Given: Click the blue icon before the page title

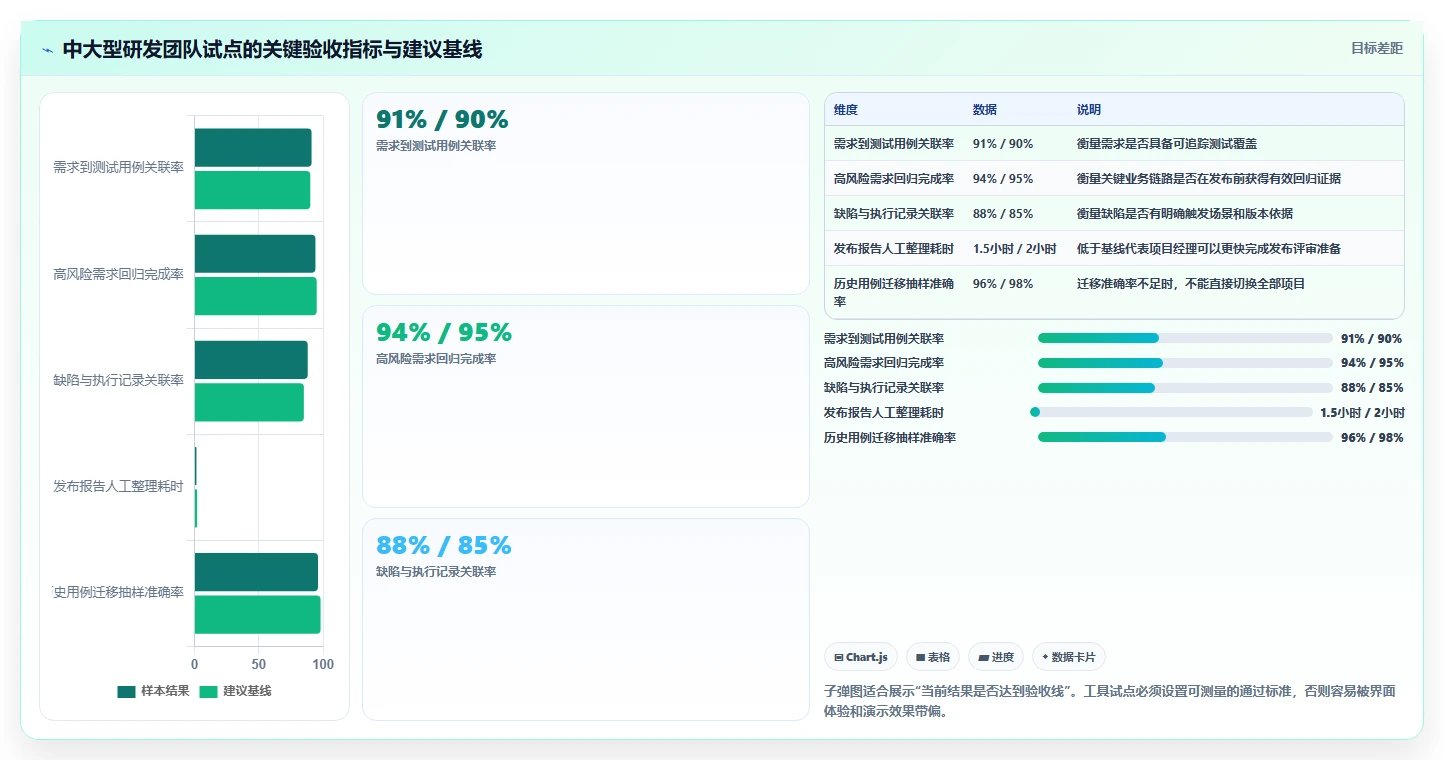Looking at the screenshot, I should (x=48, y=50).
